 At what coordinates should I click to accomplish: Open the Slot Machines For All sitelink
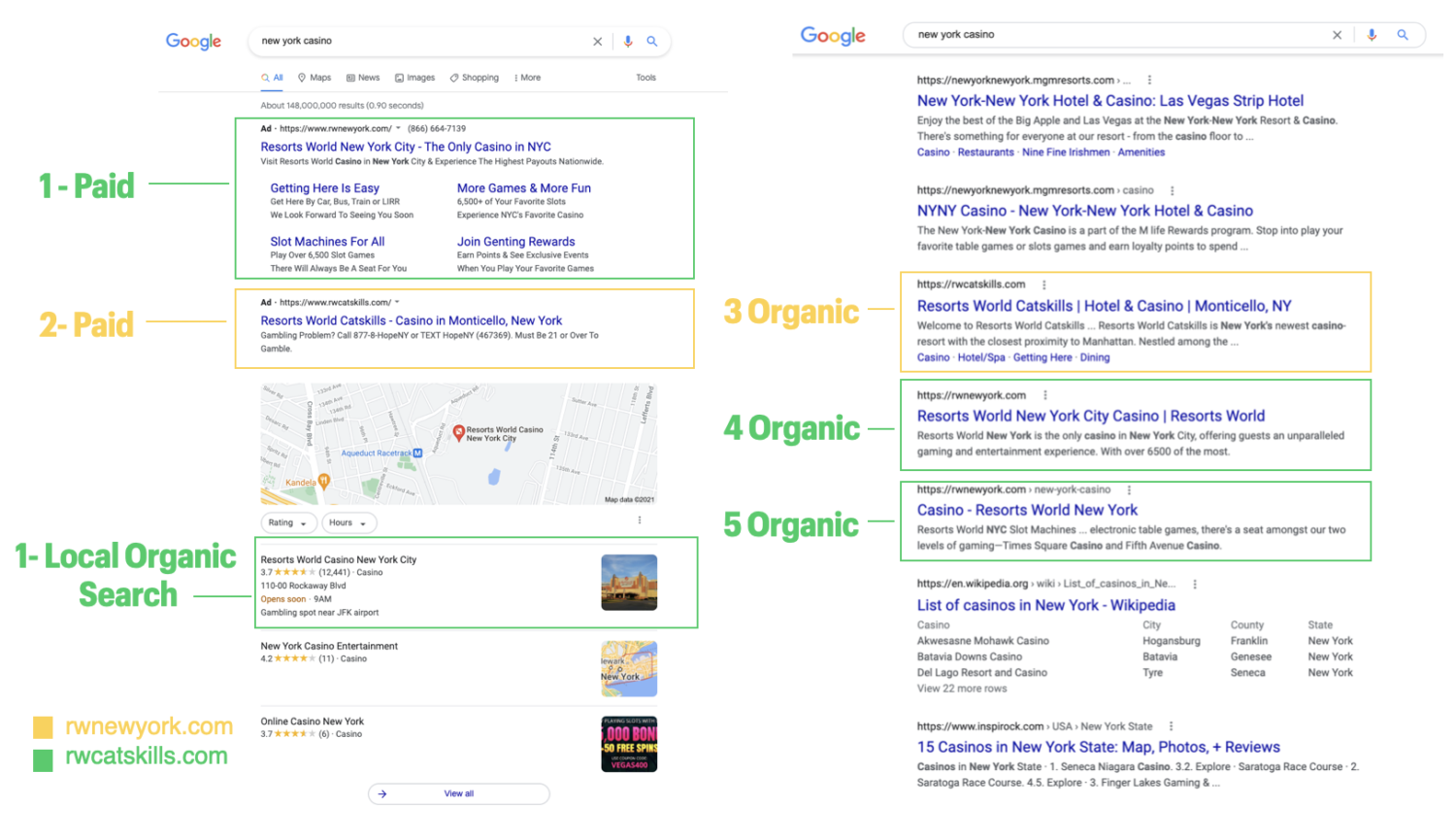point(327,242)
